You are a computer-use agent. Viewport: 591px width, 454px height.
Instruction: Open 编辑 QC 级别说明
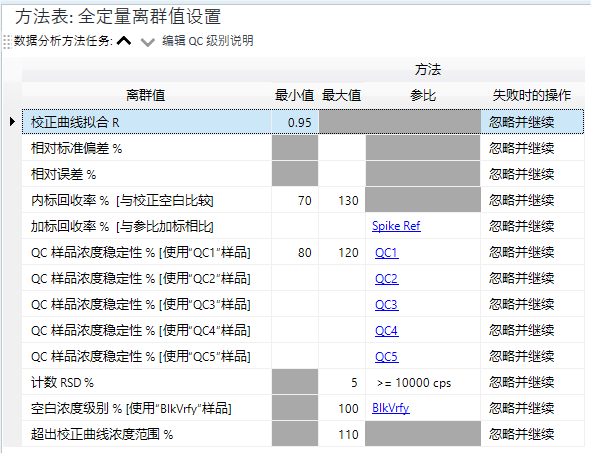(208, 41)
